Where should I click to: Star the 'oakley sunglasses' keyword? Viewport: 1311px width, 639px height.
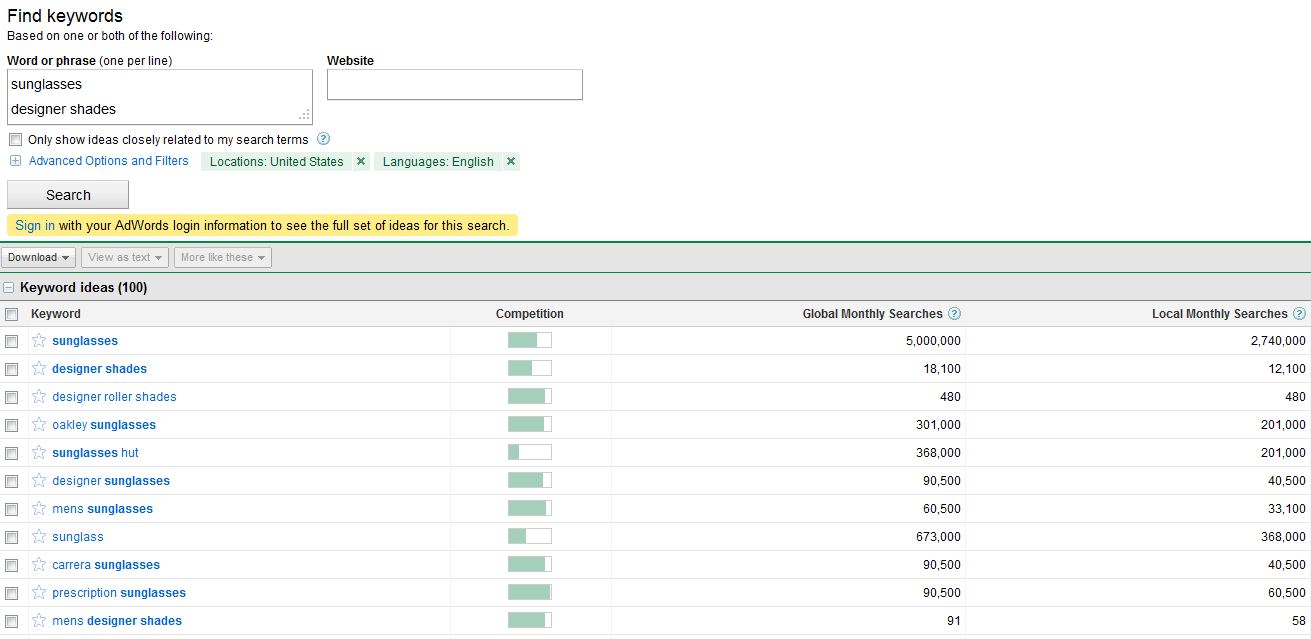[x=39, y=425]
